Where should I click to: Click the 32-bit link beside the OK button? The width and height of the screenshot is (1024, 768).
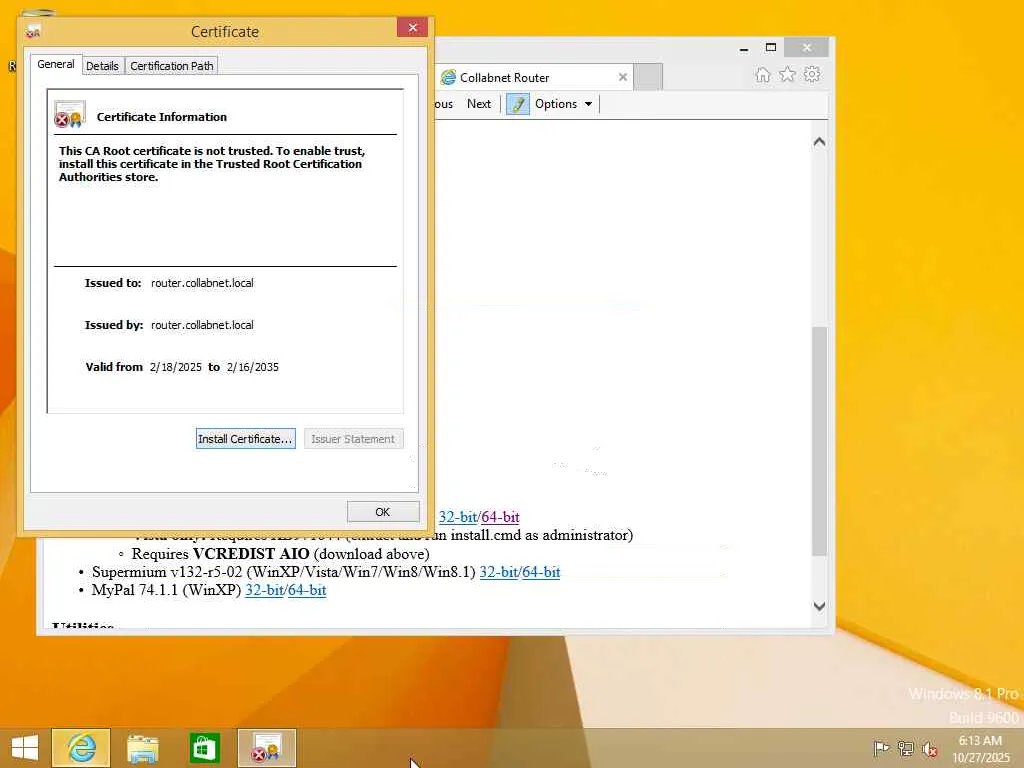point(458,517)
